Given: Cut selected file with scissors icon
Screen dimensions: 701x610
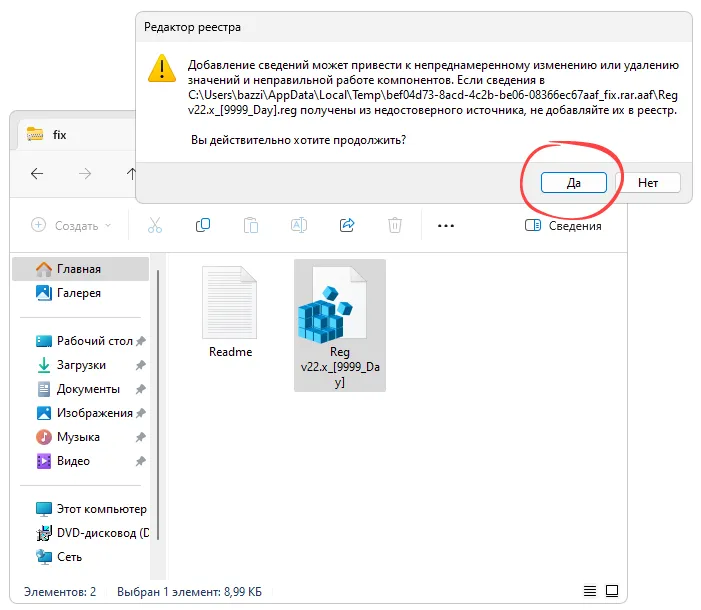Looking at the screenshot, I should tap(155, 225).
